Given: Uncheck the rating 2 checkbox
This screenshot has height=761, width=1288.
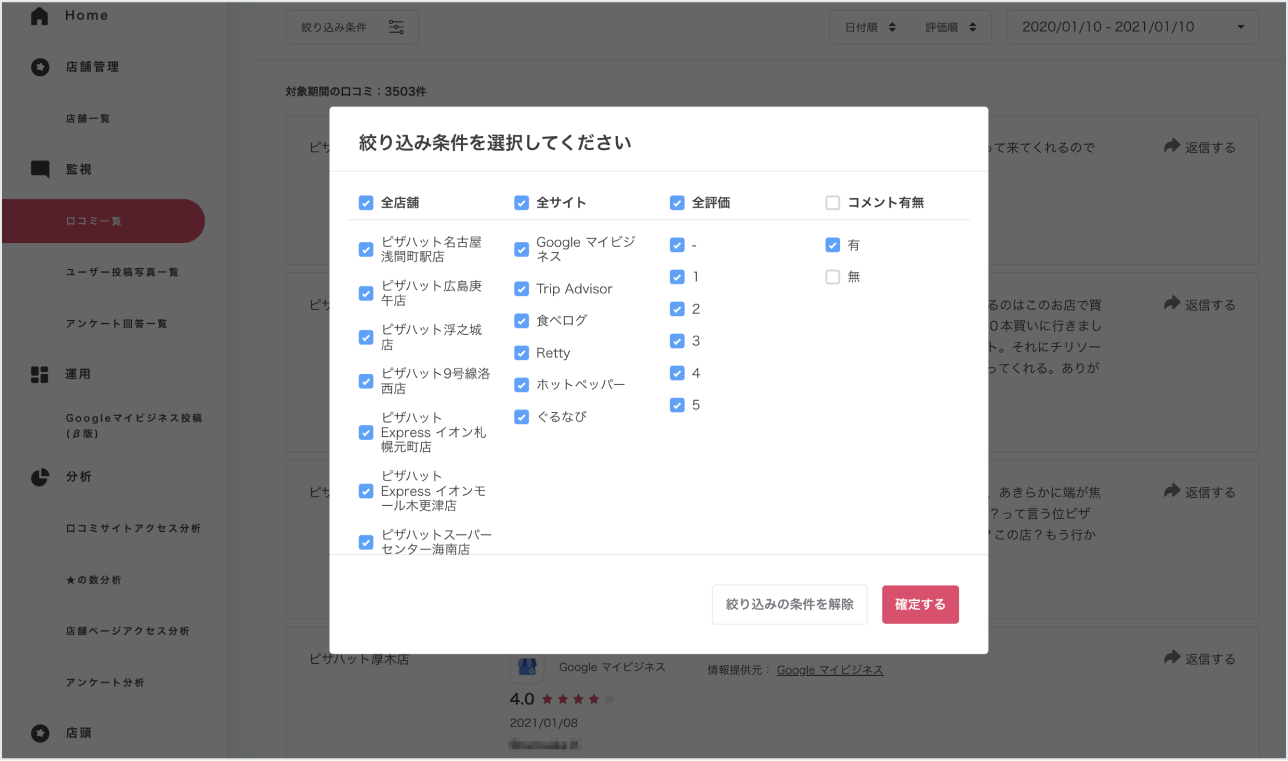Looking at the screenshot, I should (x=677, y=308).
